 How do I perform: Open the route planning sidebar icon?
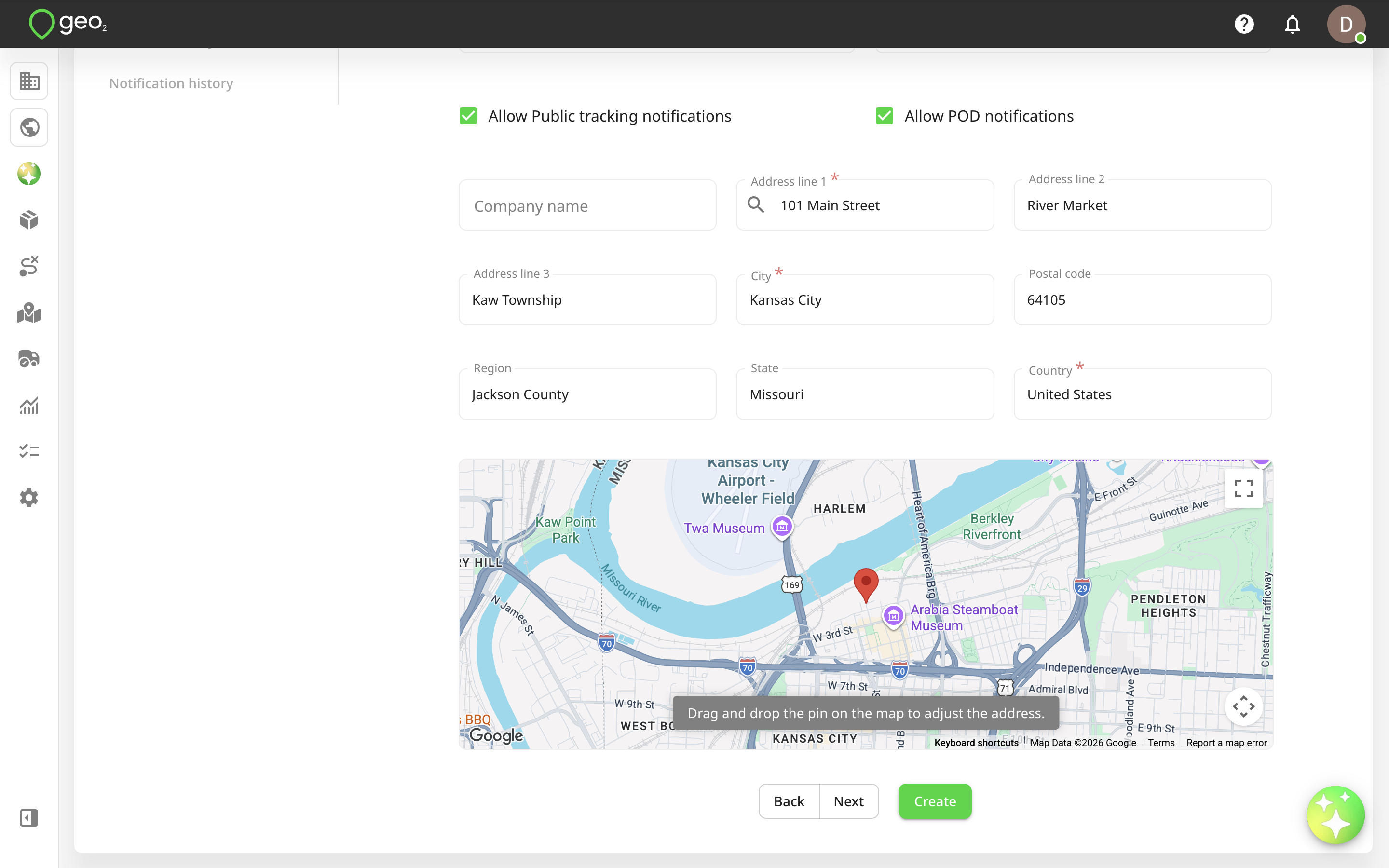pyautogui.click(x=29, y=266)
